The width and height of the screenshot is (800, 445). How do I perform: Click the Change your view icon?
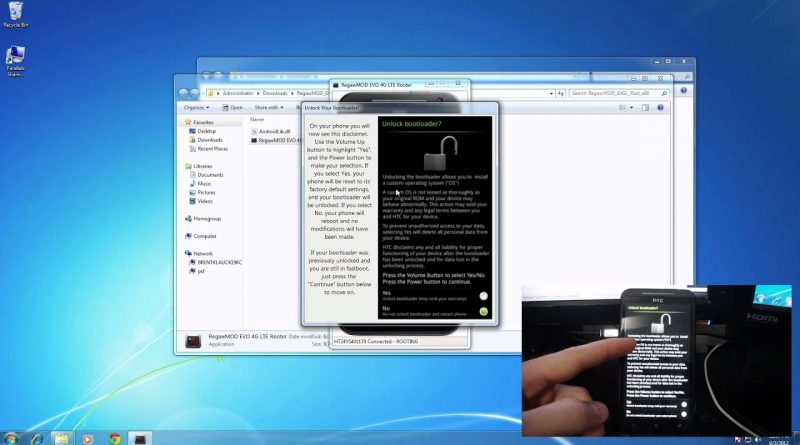[622, 108]
